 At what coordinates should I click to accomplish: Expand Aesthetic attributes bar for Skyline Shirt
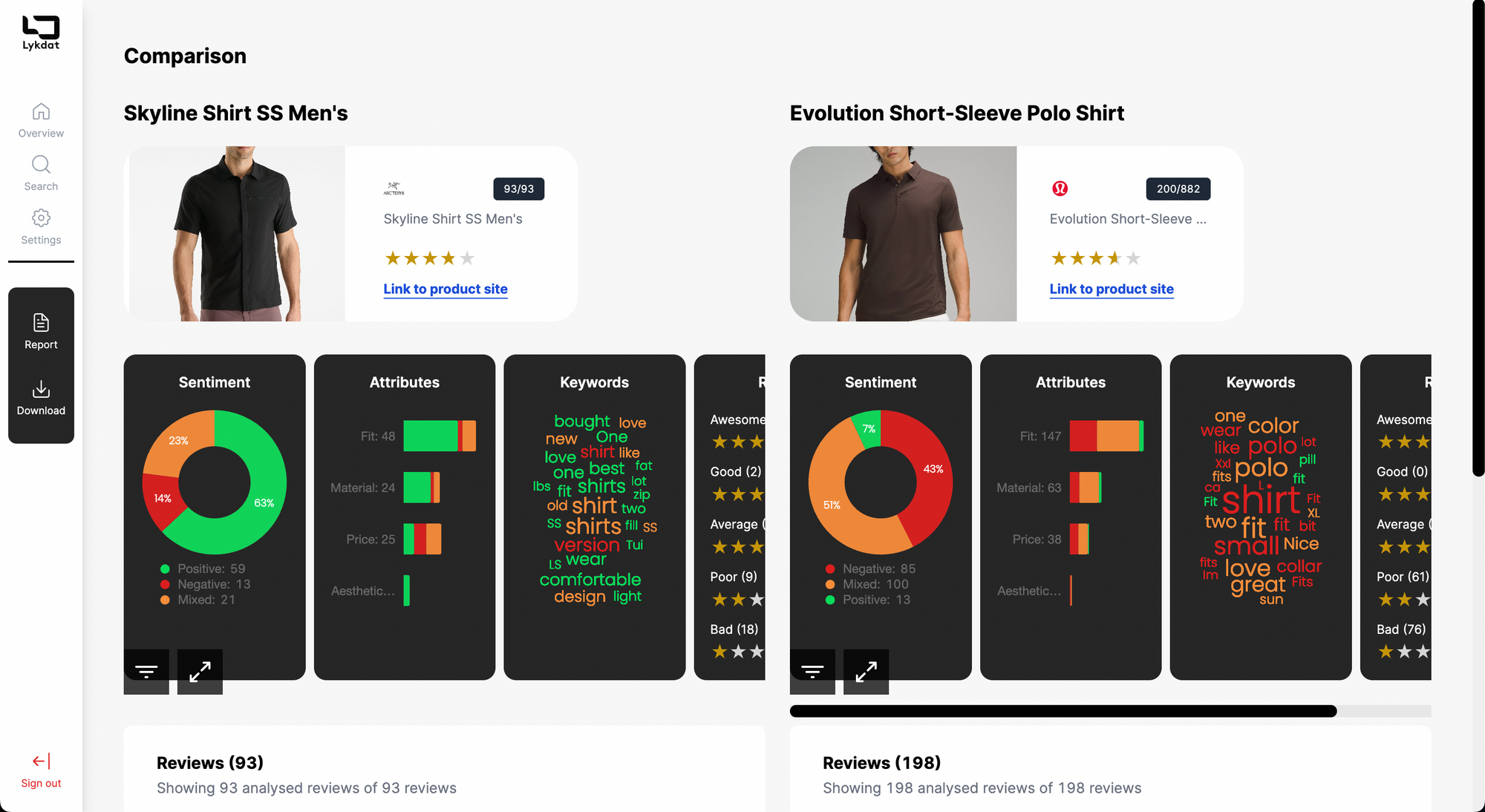[406, 589]
